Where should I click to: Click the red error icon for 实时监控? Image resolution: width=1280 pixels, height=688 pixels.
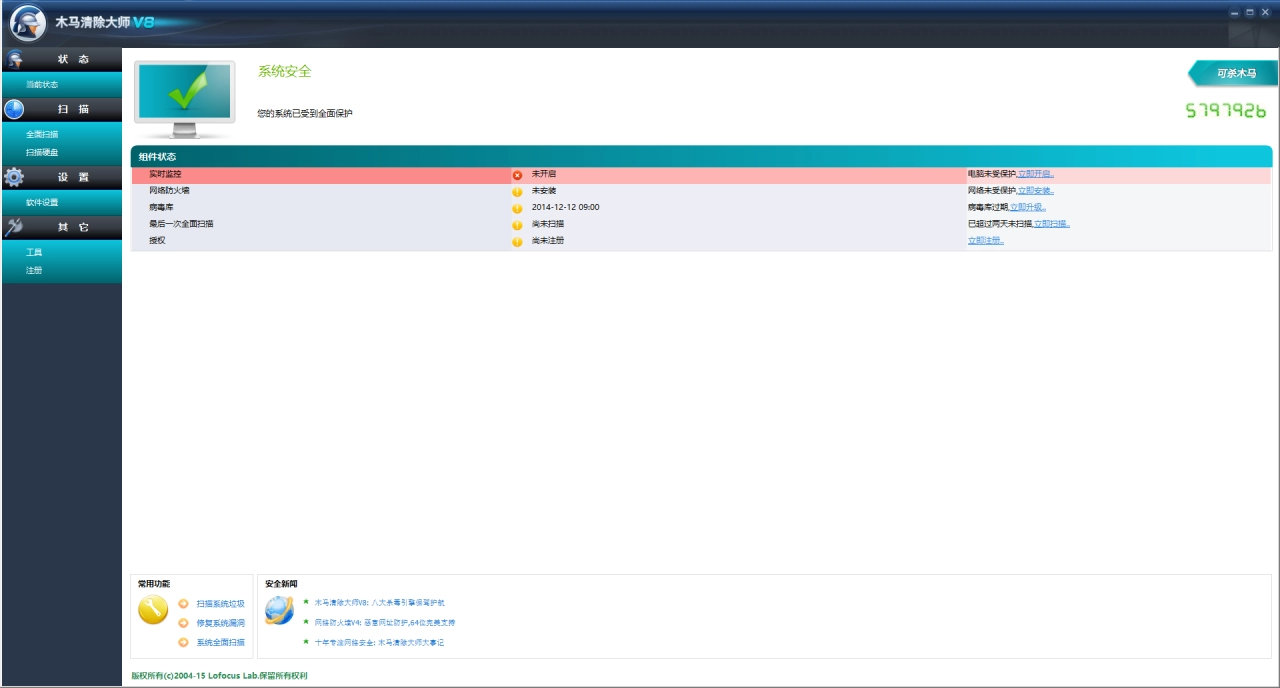point(517,175)
